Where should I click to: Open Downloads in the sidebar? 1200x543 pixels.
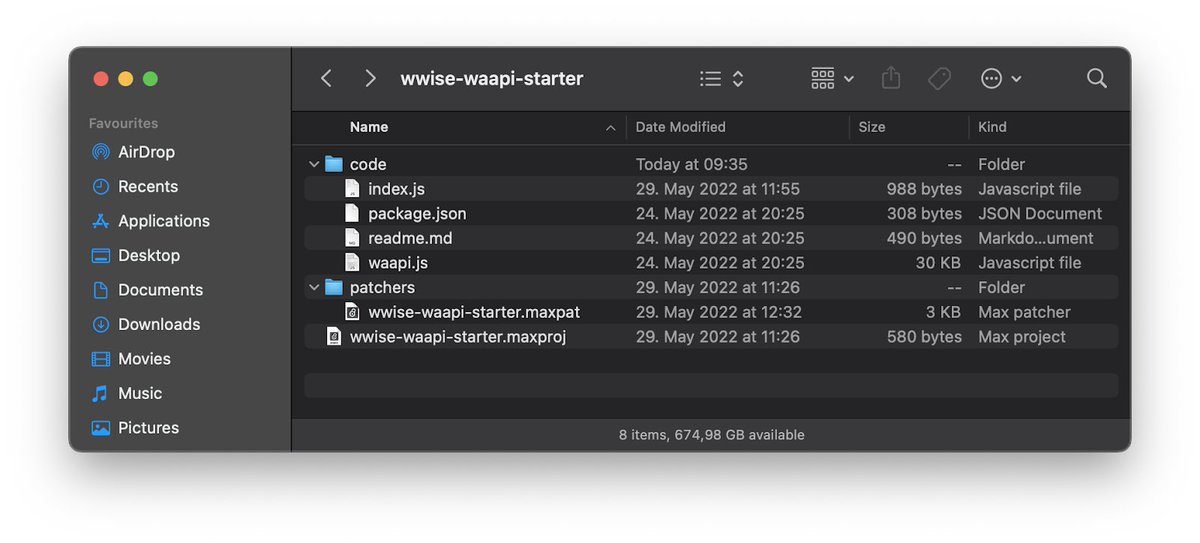click(x=159, y=324)
